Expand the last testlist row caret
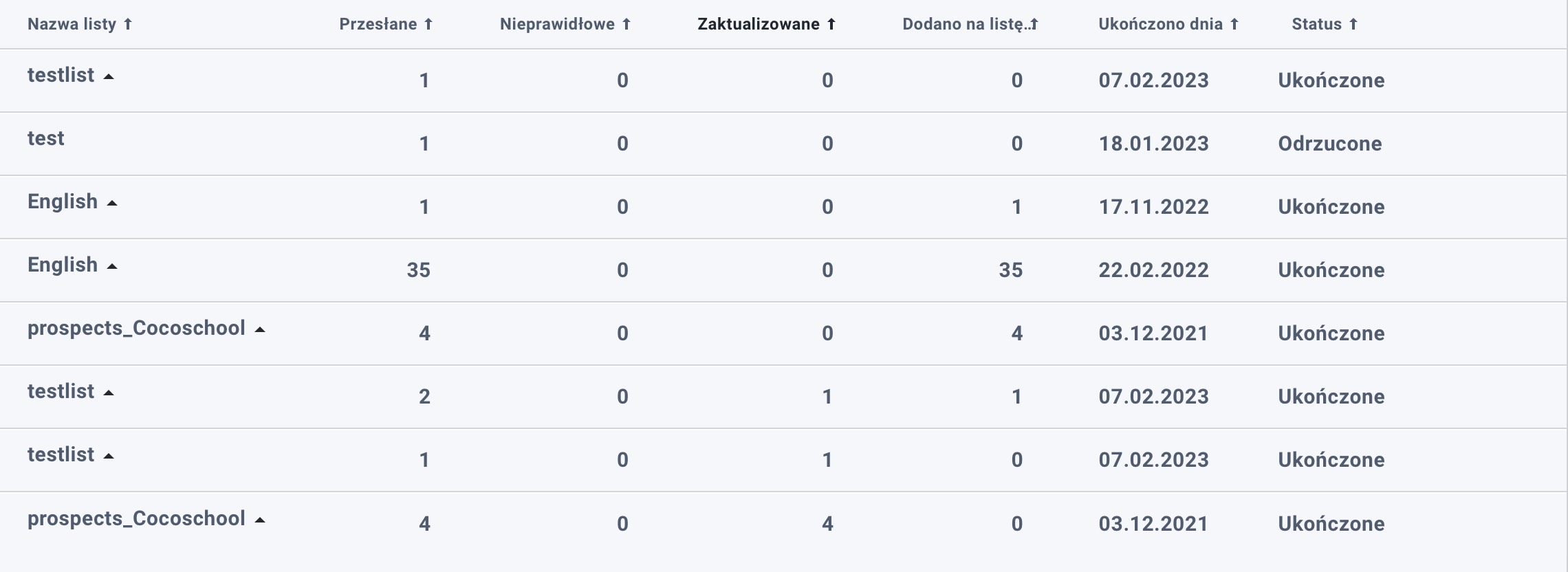Screen dimensions: 1568x572 coord(109,456)
